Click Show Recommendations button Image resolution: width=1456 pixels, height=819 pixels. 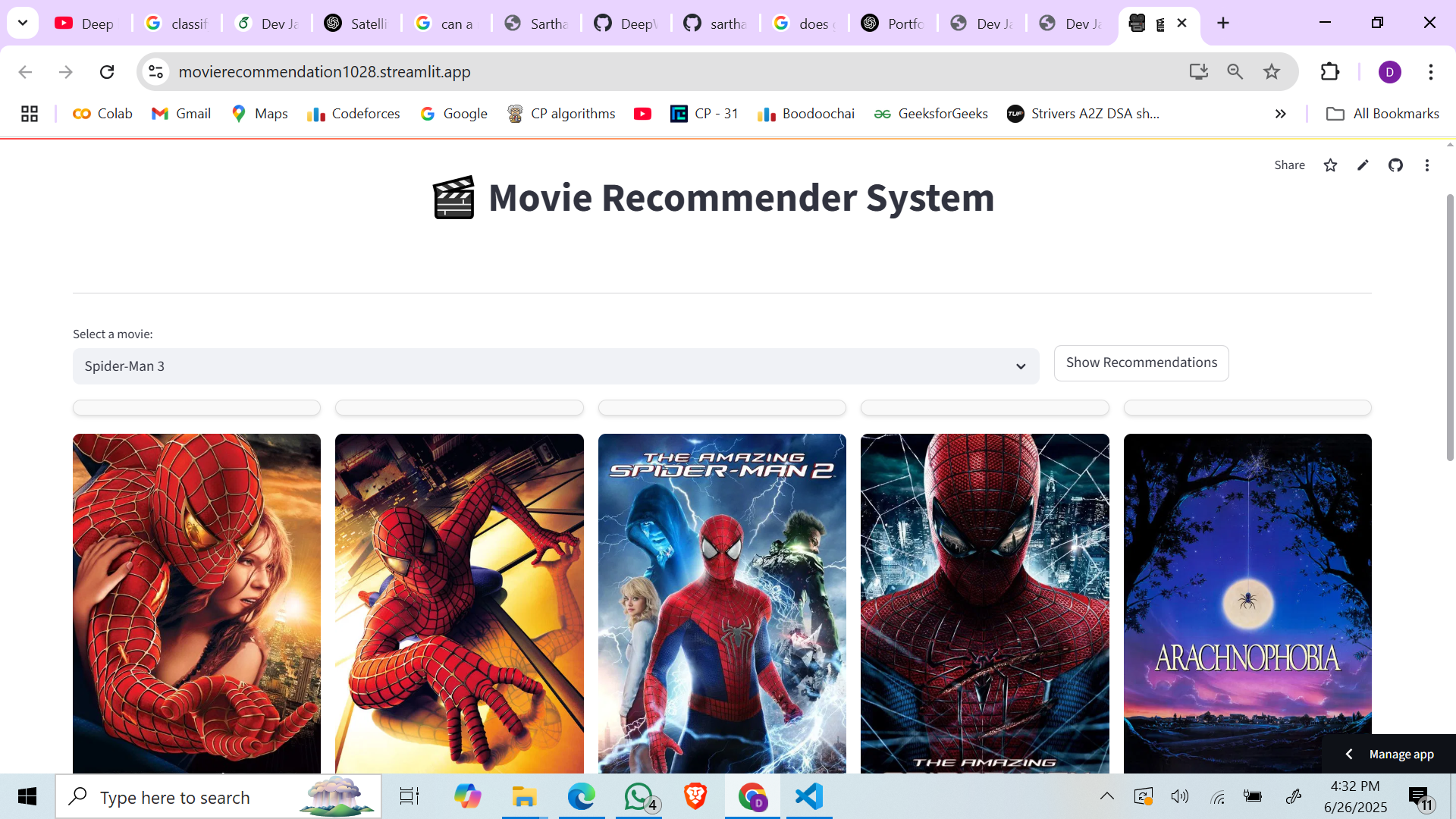(1141, 362)
